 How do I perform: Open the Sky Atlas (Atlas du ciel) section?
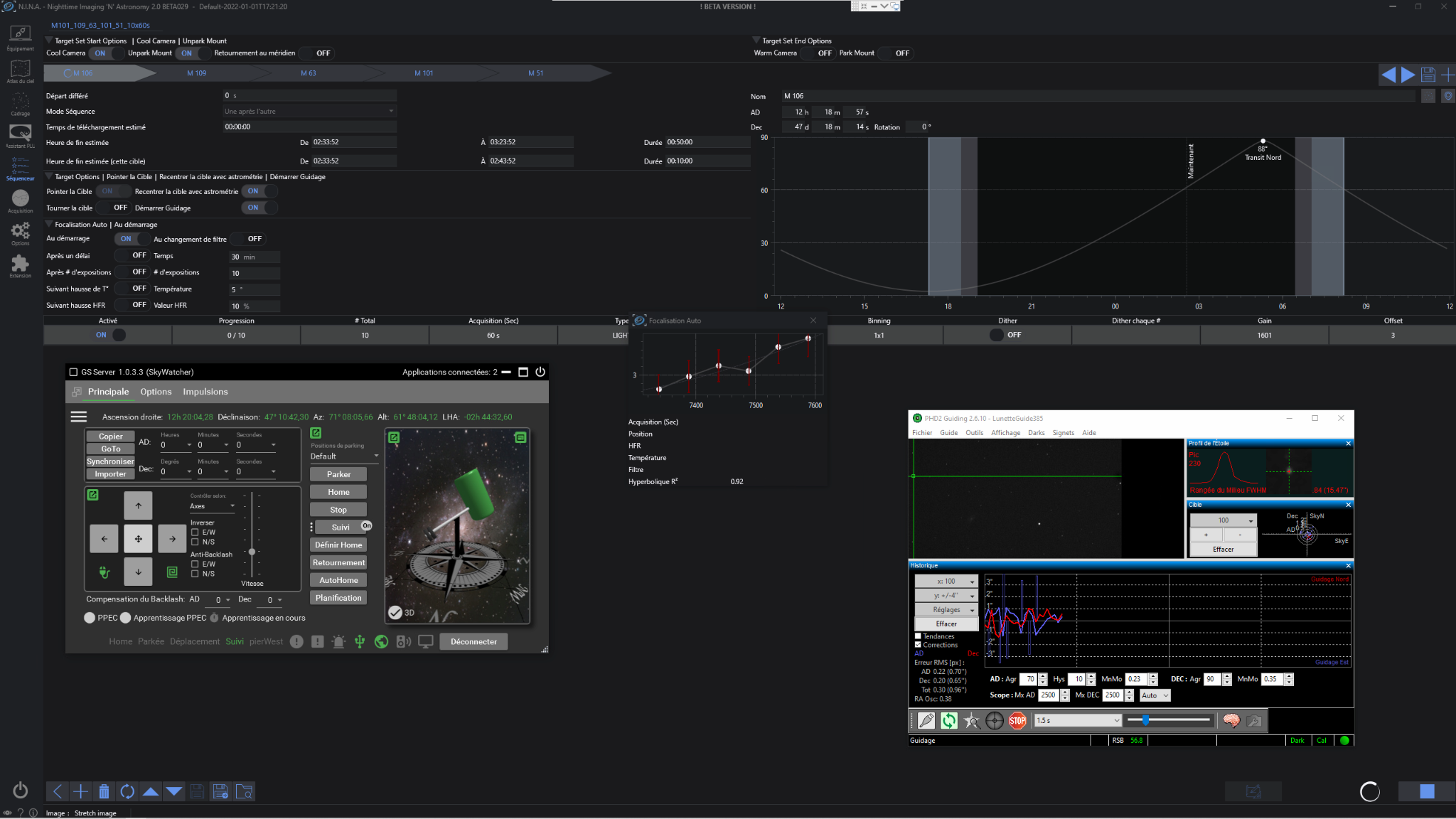tap(20, 70)
